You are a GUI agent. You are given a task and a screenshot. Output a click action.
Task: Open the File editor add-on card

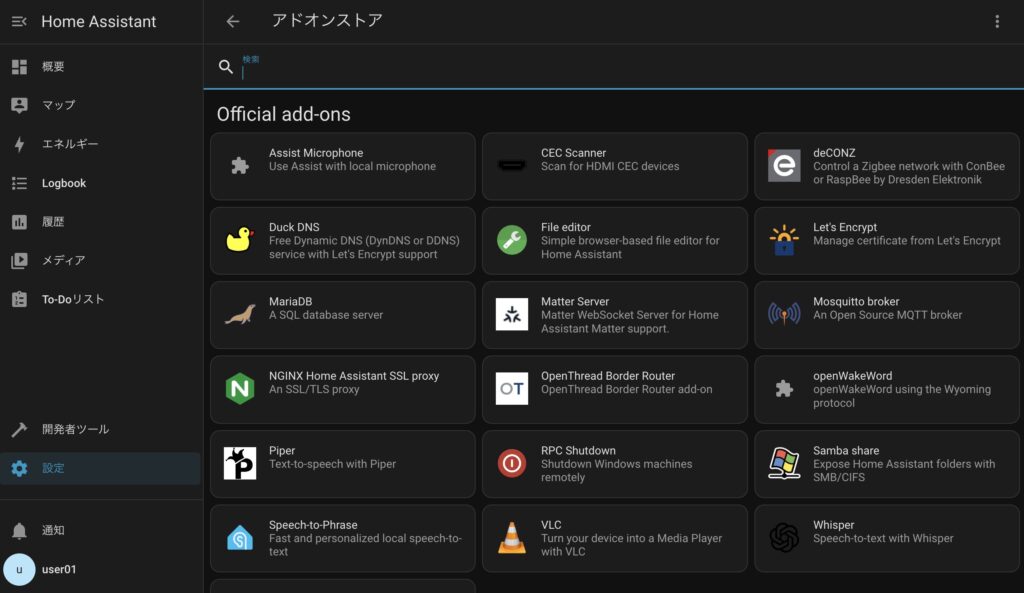coord(615,240)
